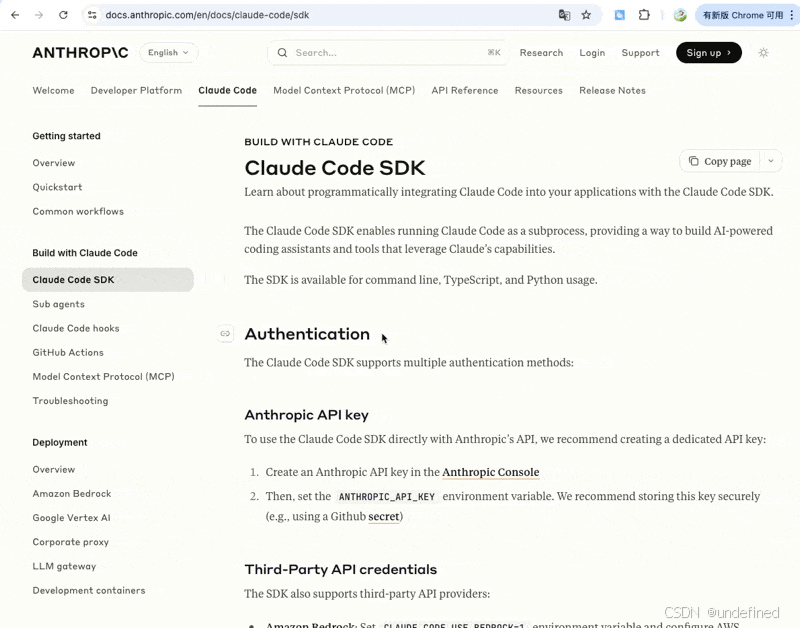Open Quickstart in the sidebar
This screenshot has height=628, width=800.
coord(57,187)
